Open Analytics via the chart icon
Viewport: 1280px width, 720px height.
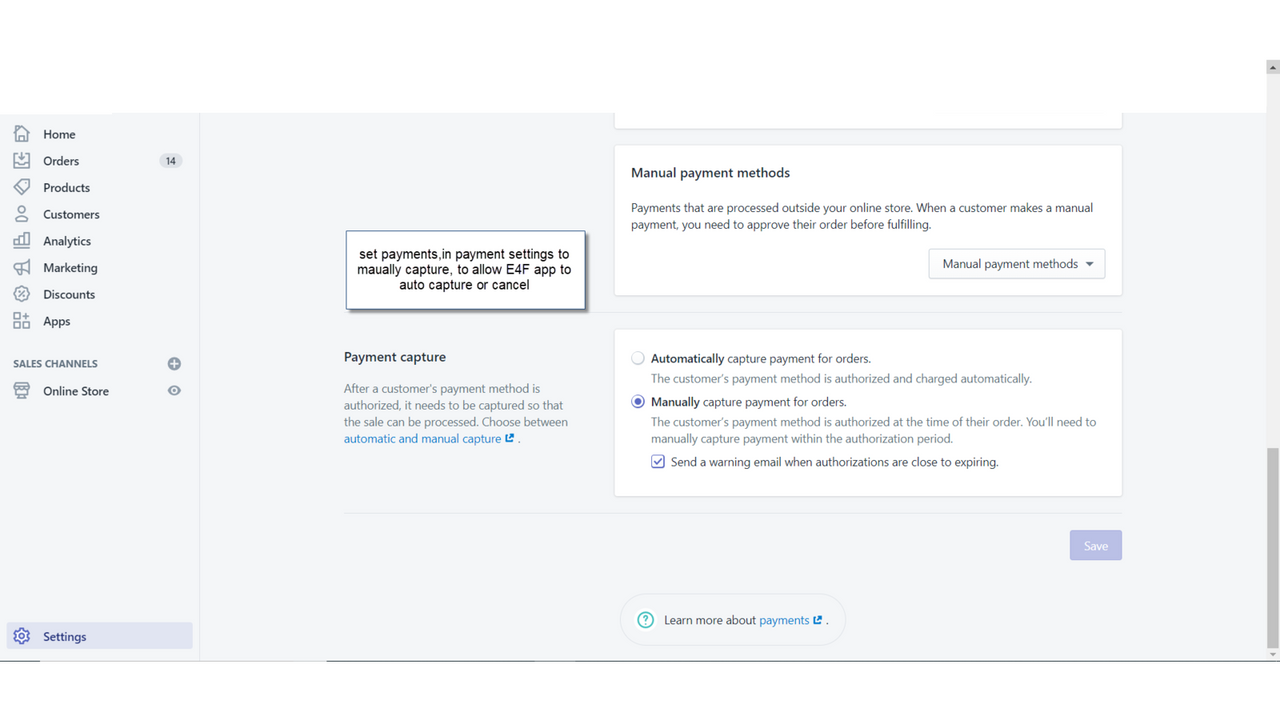pyautogui.click(x=22, y=240)
